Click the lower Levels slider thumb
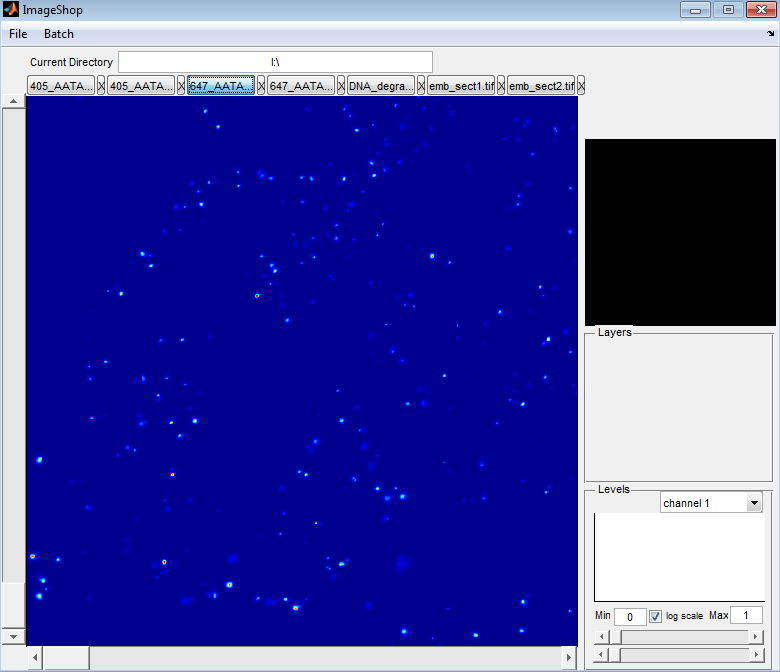The height and width of the screenshot is (672, 780). pyautogui.click(x=615, y=655)
